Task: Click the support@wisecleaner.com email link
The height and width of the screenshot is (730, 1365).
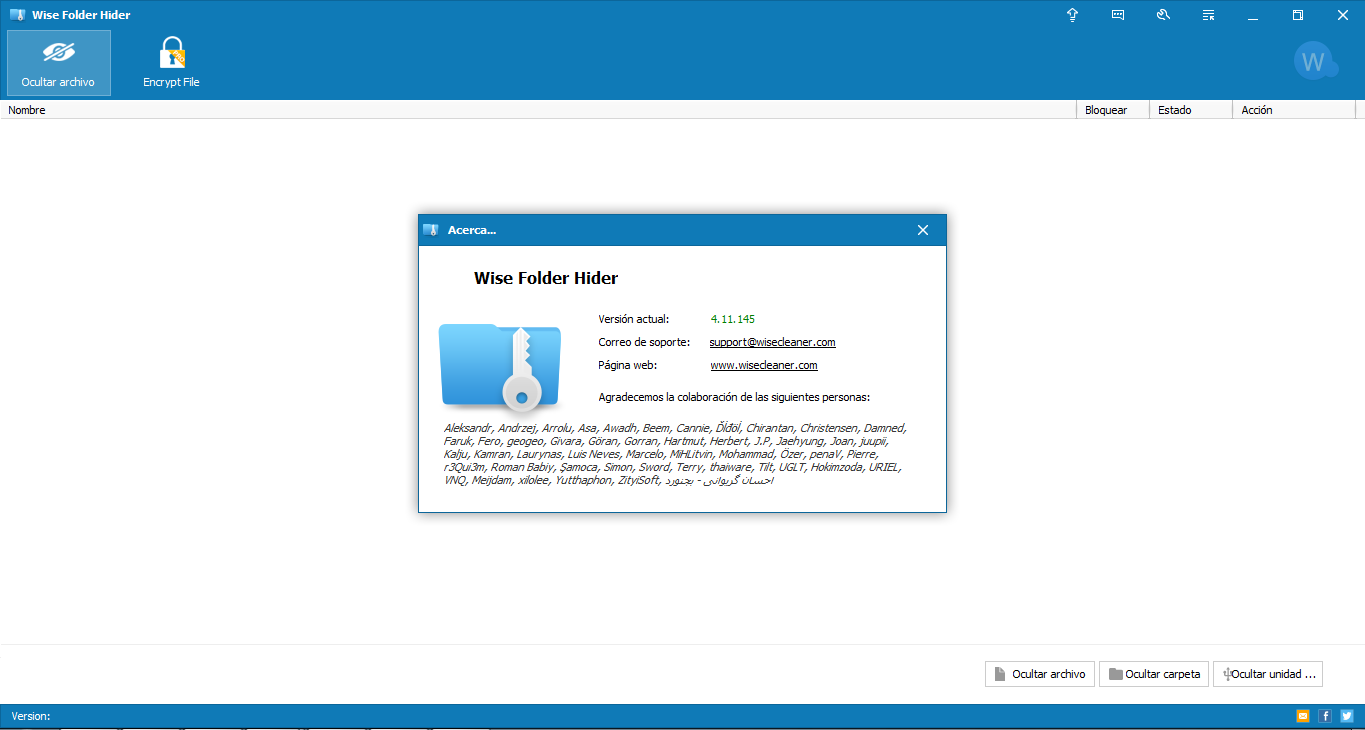Action: 773,342
